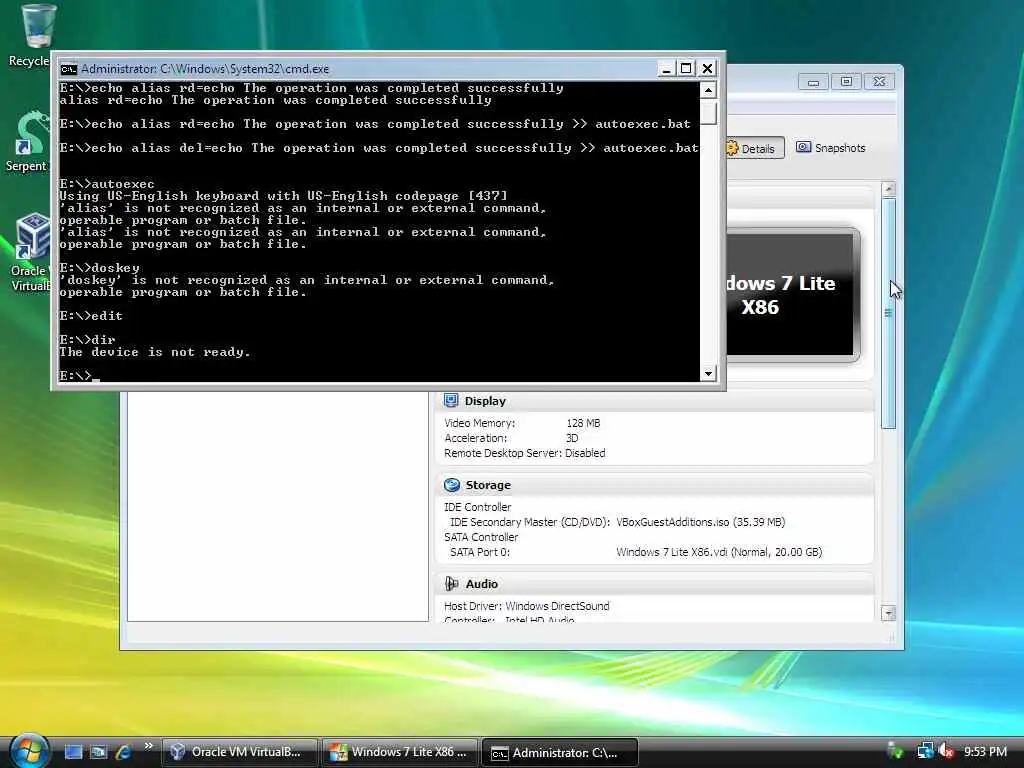
Task: Click the Audio speaker icon
Action: tap(451, 583)
